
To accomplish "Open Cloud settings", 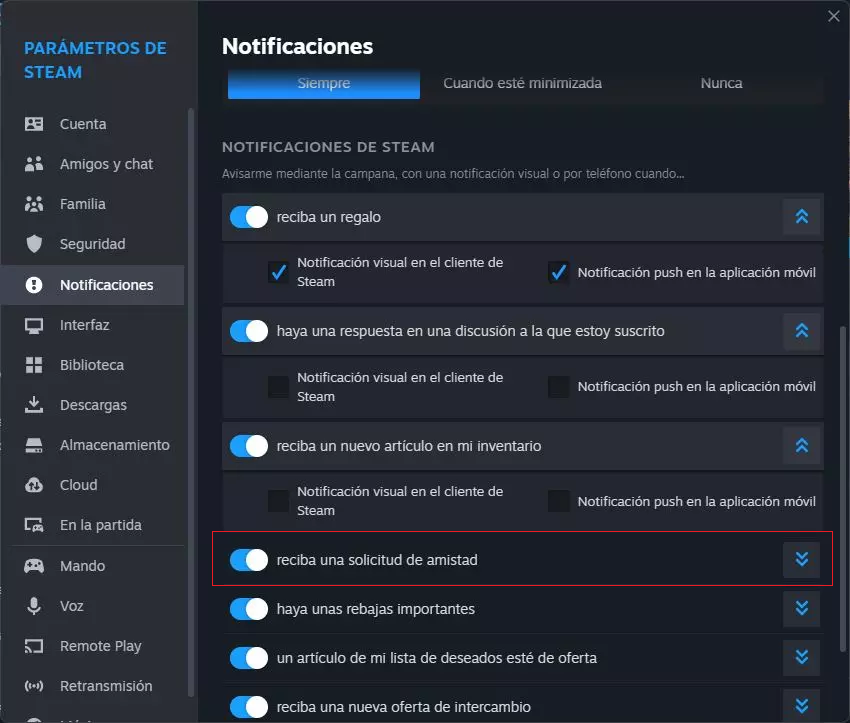I will 93,485.
